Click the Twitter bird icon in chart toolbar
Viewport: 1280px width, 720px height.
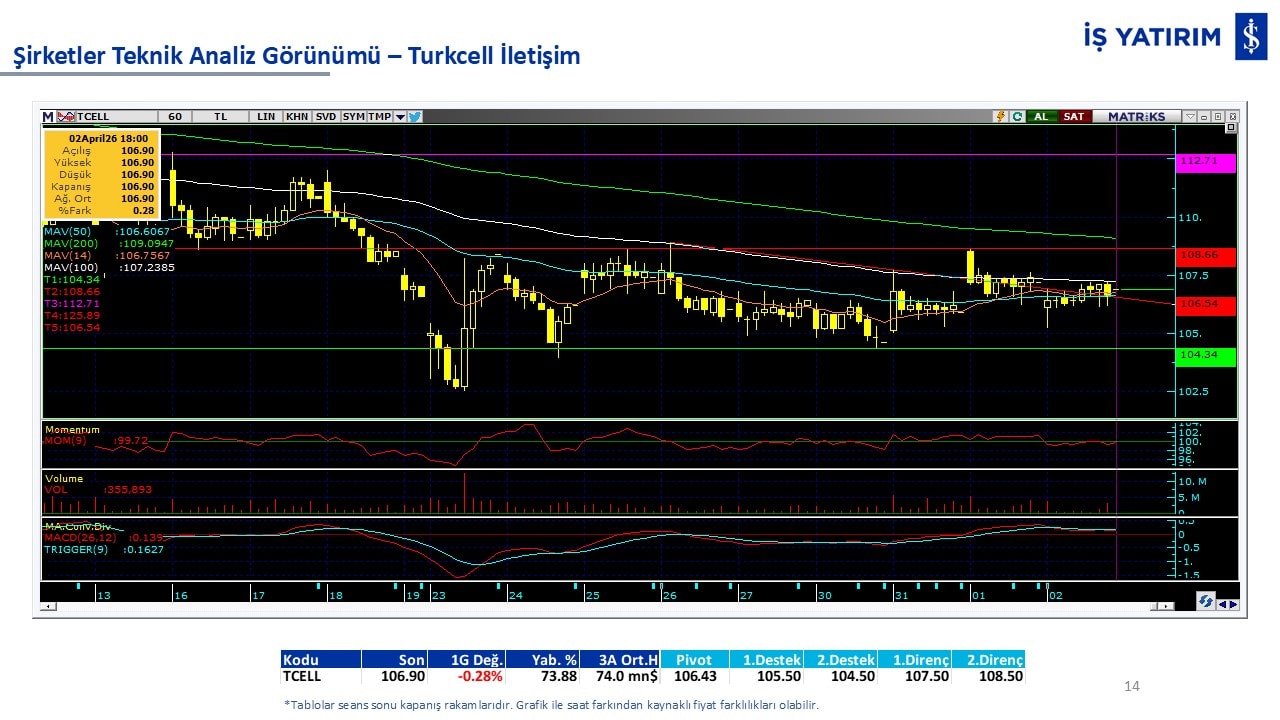(x=415, y=117)
